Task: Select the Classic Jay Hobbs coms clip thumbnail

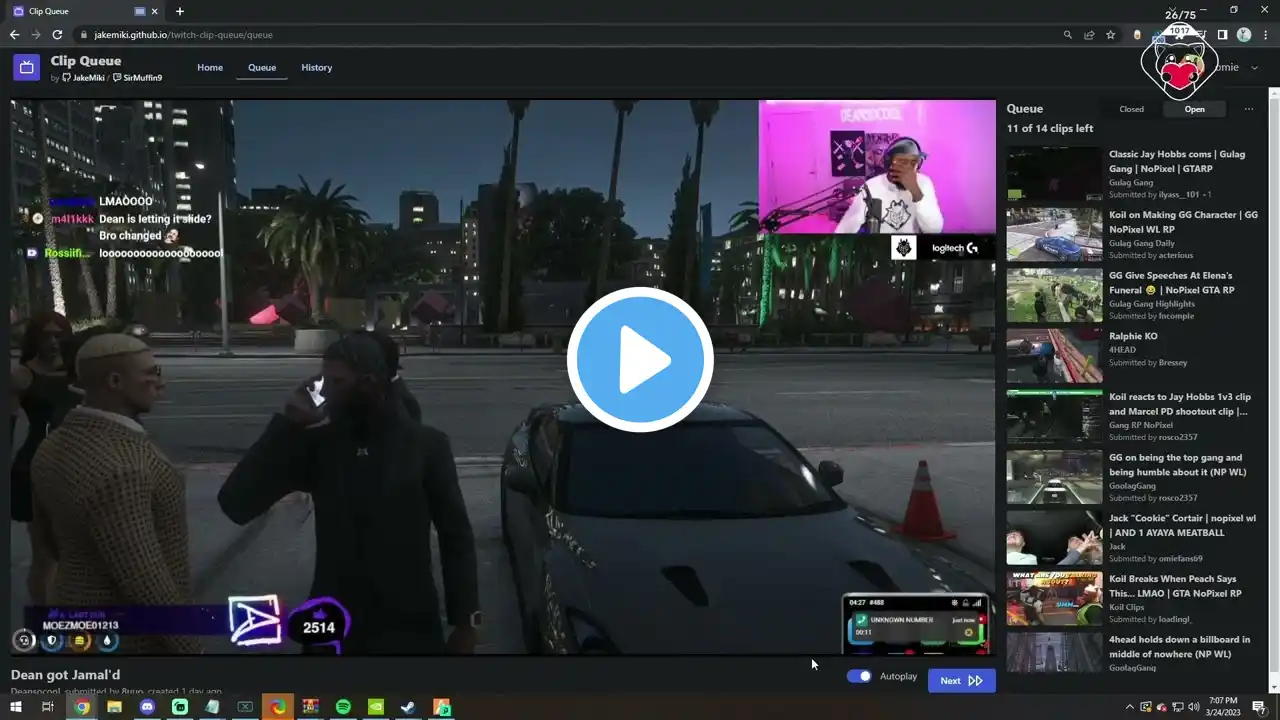Action: (1054, 174)
